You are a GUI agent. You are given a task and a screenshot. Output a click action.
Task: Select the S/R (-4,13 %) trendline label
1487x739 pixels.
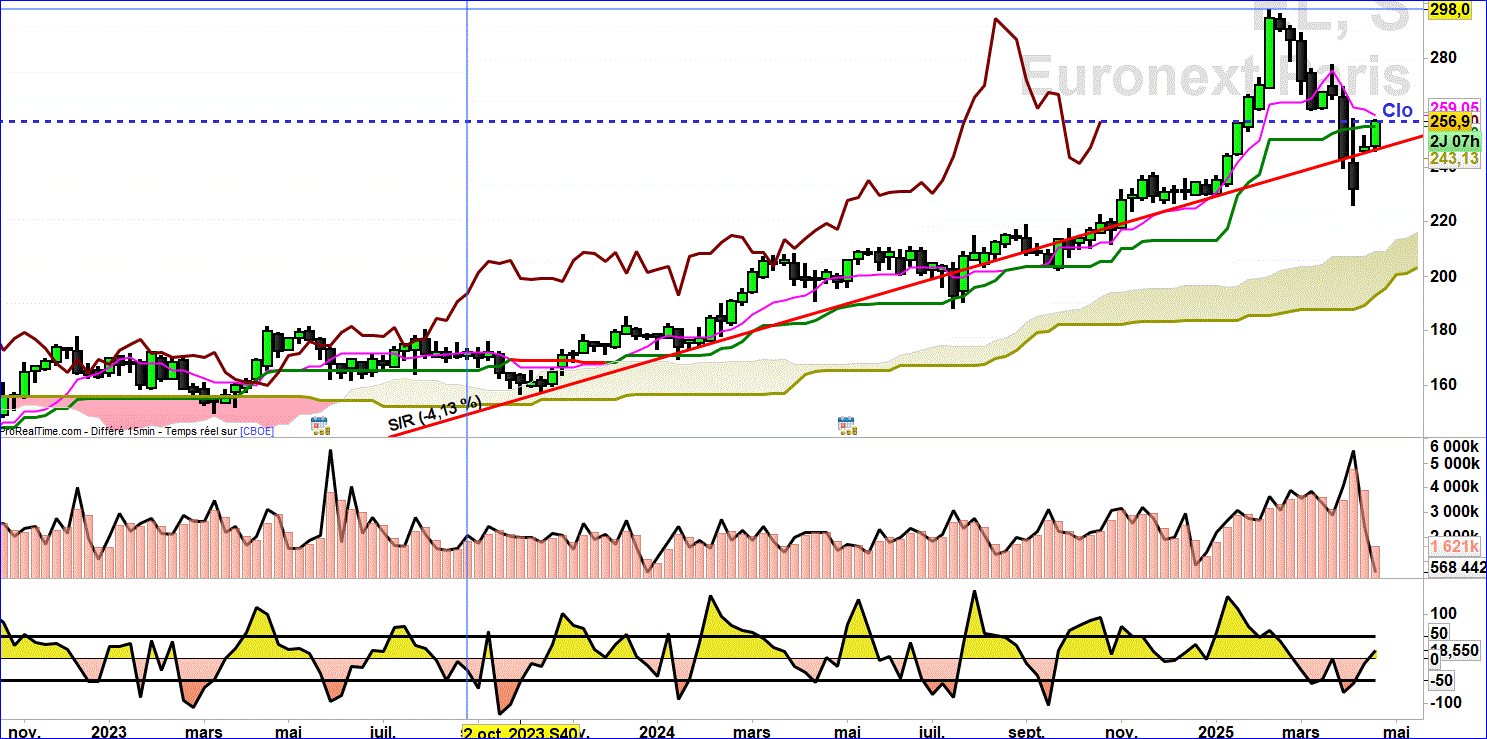(435, 415)
